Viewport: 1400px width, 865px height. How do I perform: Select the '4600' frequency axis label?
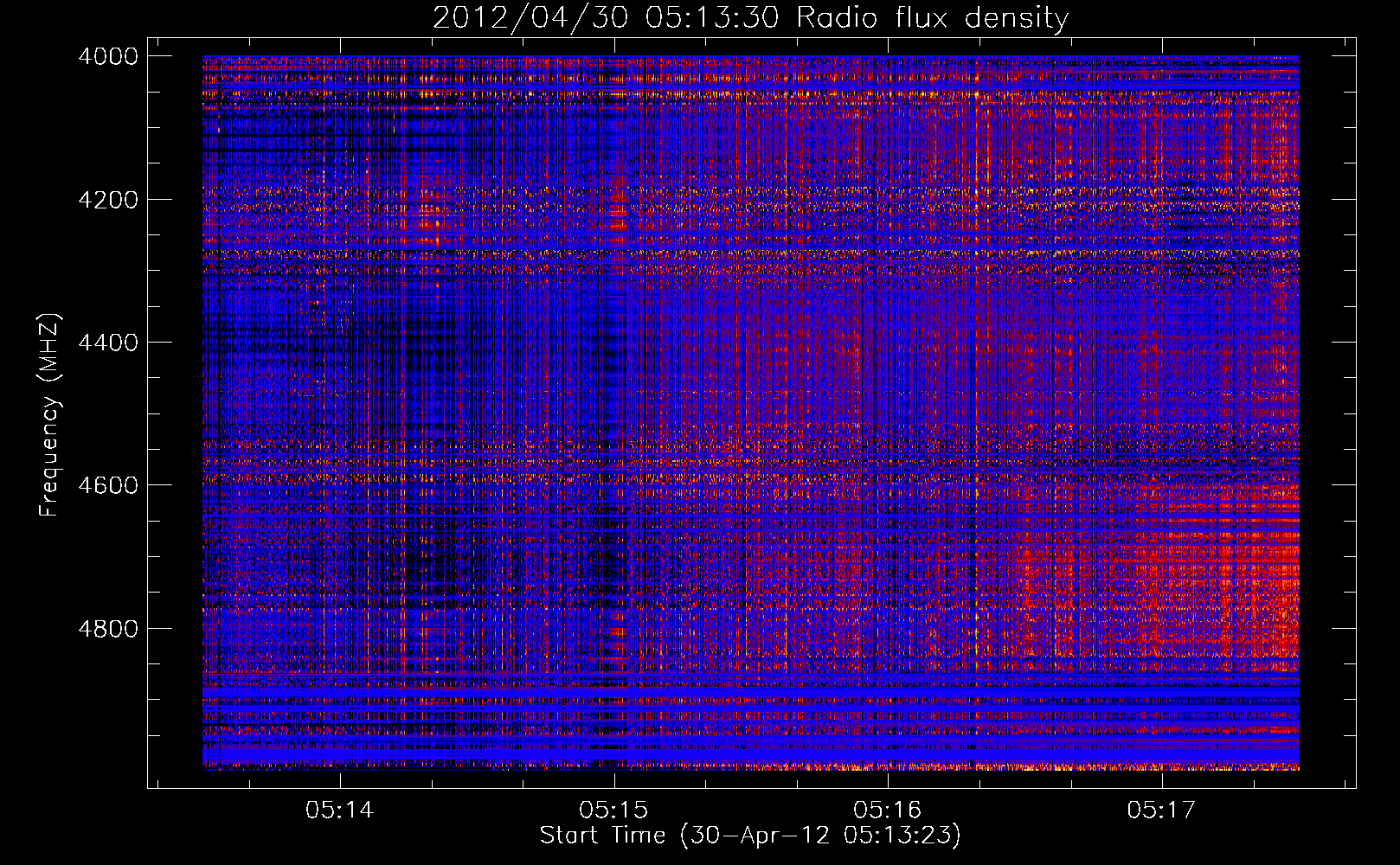(x=108, y=485)
